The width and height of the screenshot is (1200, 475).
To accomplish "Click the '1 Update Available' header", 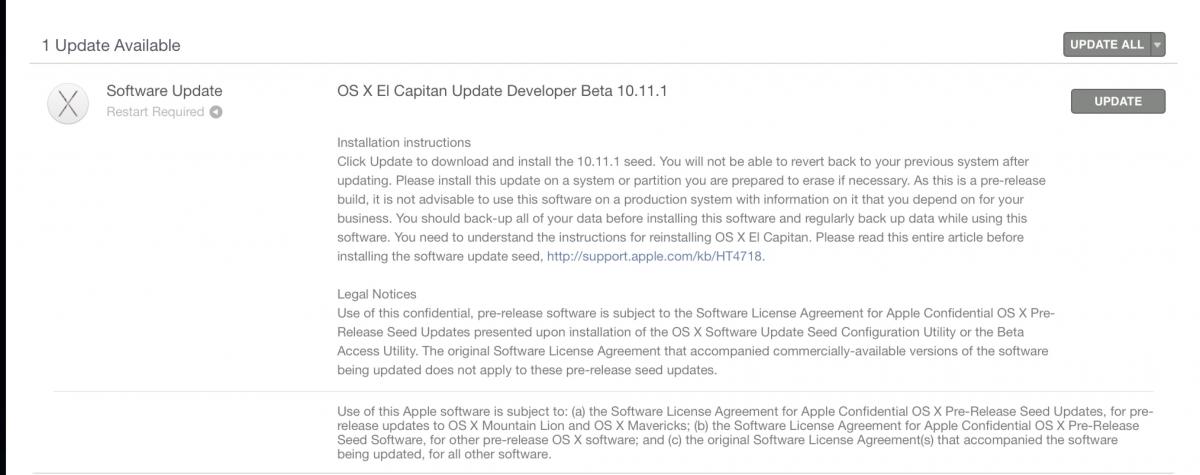I will pos(111,45).
